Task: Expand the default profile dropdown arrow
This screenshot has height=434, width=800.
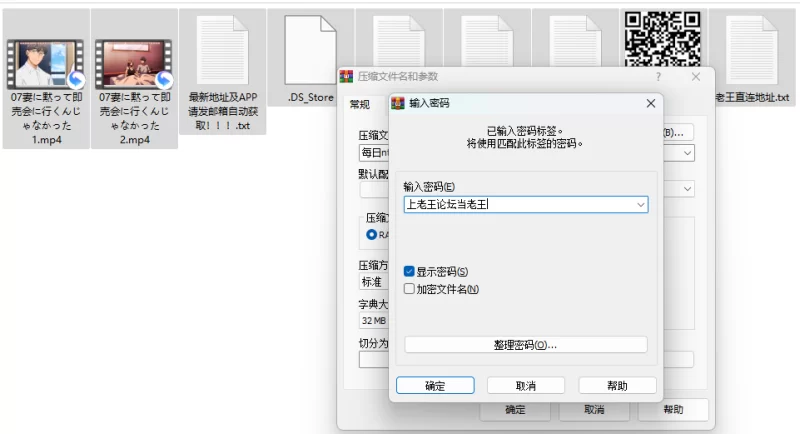Action: (x=687, y=189)
